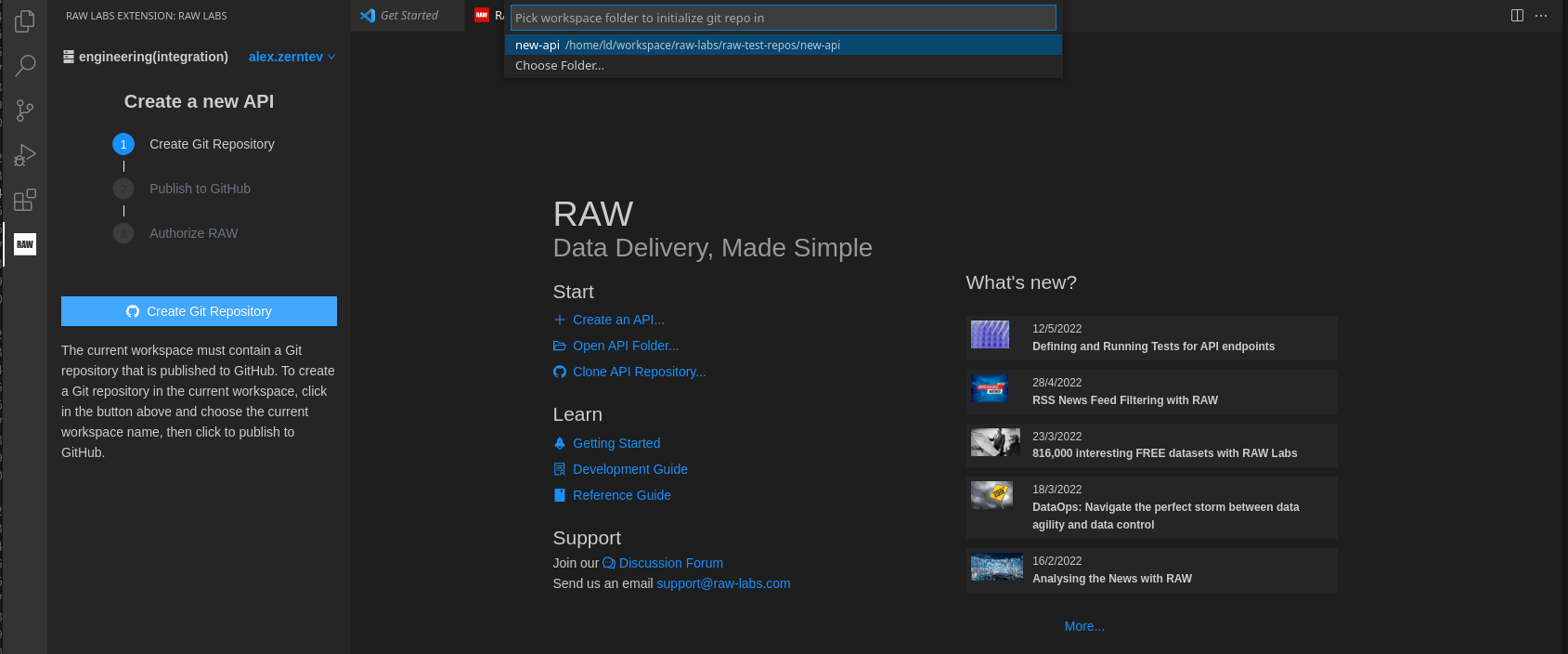Select new-api workspace folder in picker
Image resolution: width=1568 pixels, height=654 pixels.
tap(783, 45)
